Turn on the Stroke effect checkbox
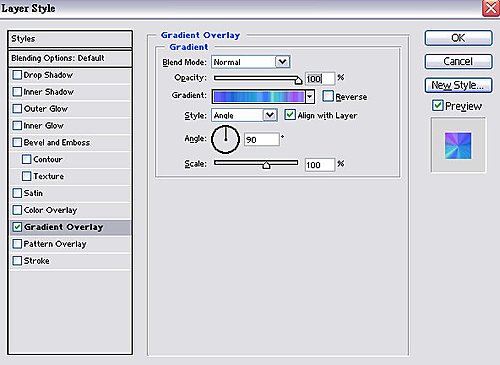500x365 pixels. click(x=17, y=261)
